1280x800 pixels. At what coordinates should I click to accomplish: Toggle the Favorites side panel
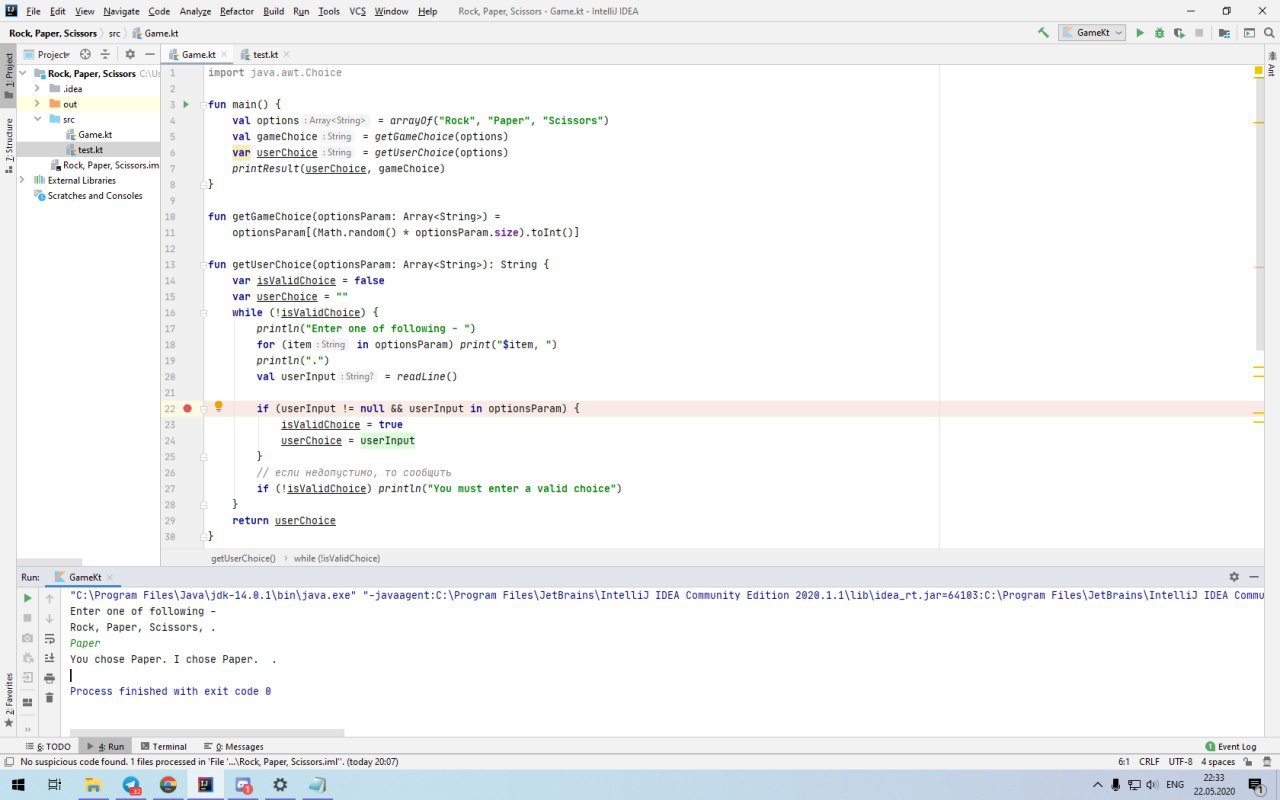coord(9,700)
